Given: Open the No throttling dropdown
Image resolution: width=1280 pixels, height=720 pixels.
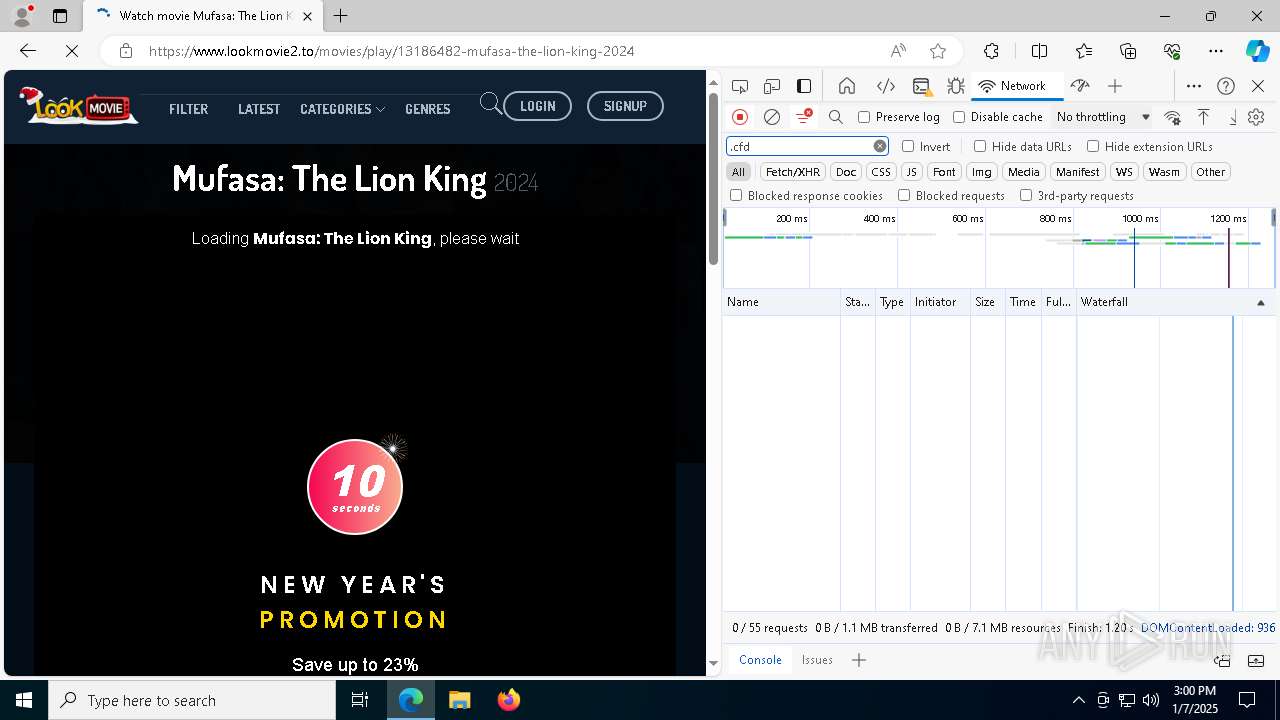Looking at the screenshot, I should 1103,117.
